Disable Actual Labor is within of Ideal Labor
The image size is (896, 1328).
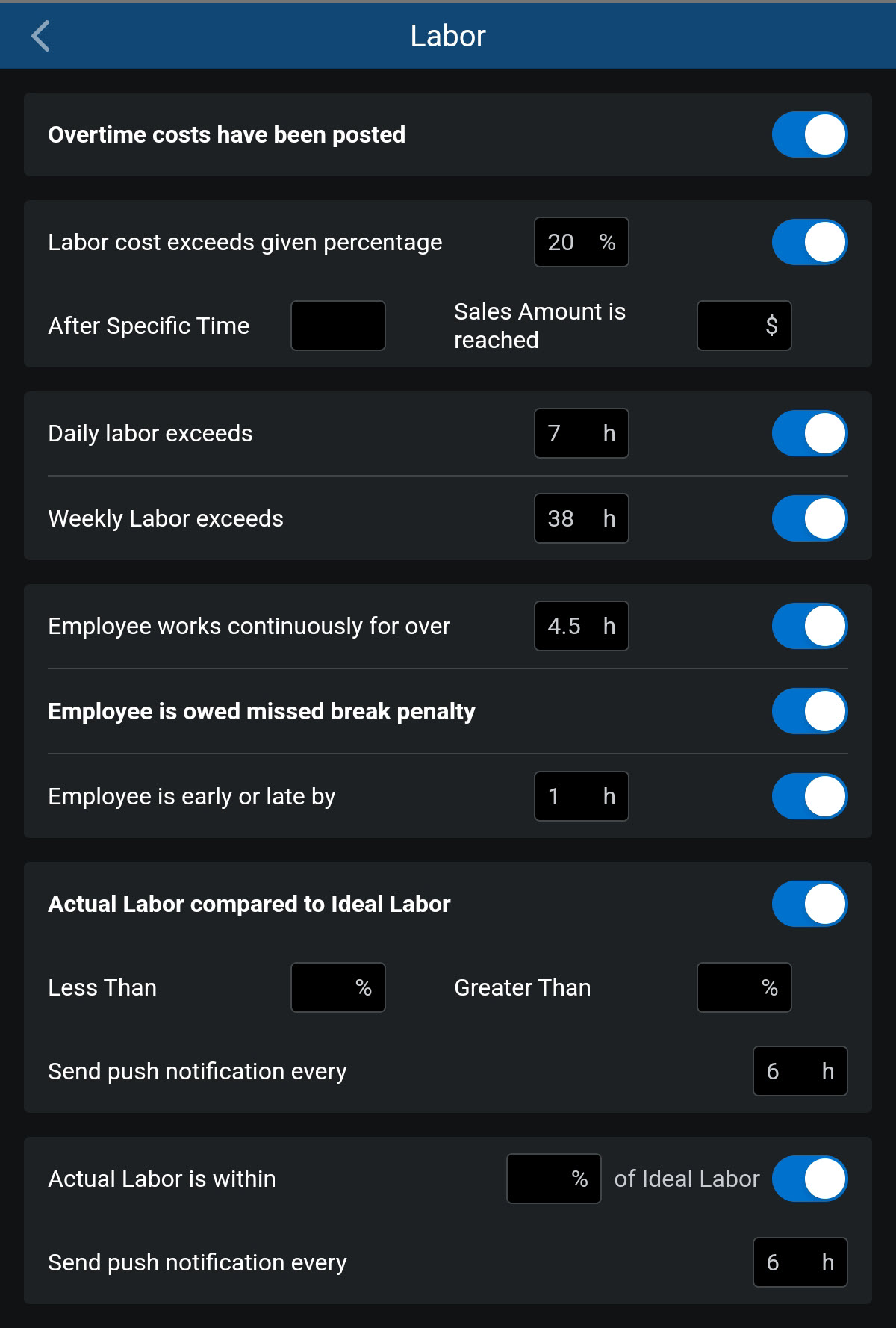809,1179
